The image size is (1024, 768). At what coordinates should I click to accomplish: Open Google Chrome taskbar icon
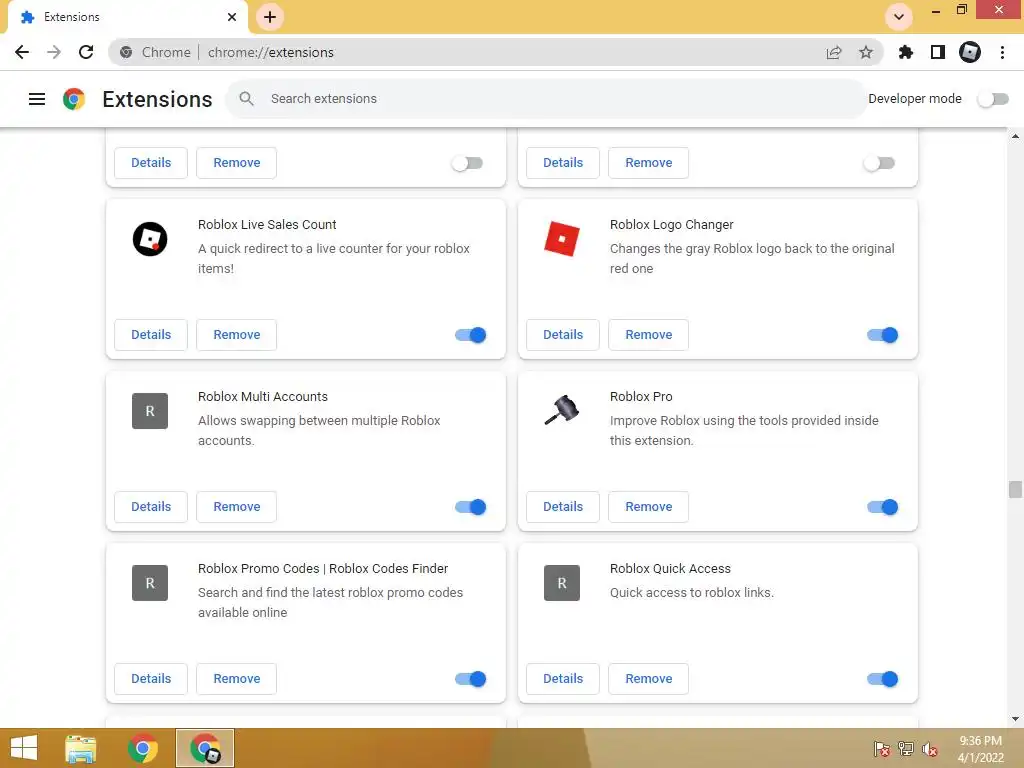tap(143, 748)
